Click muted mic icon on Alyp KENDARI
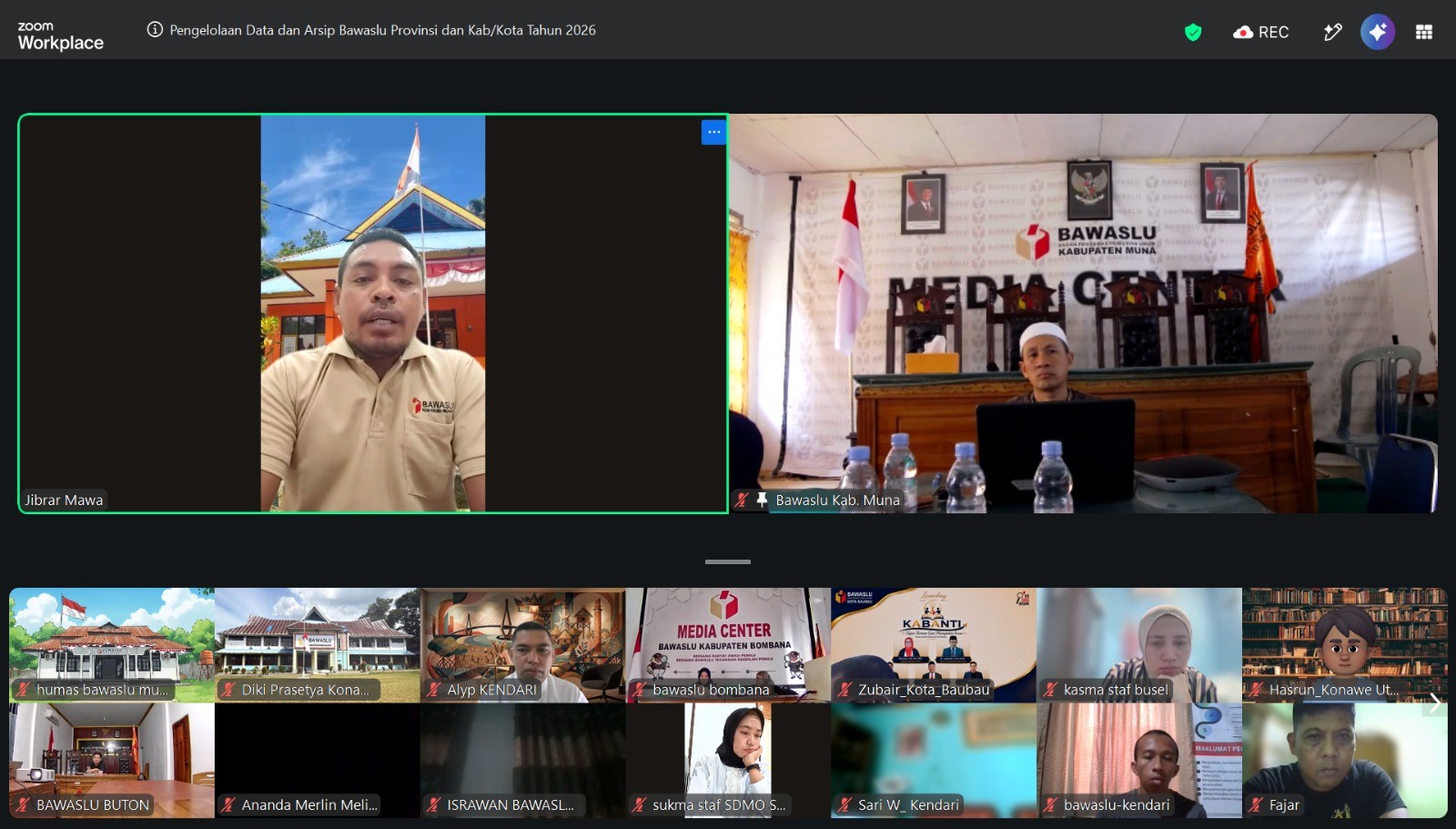 (x=435, y=690)
